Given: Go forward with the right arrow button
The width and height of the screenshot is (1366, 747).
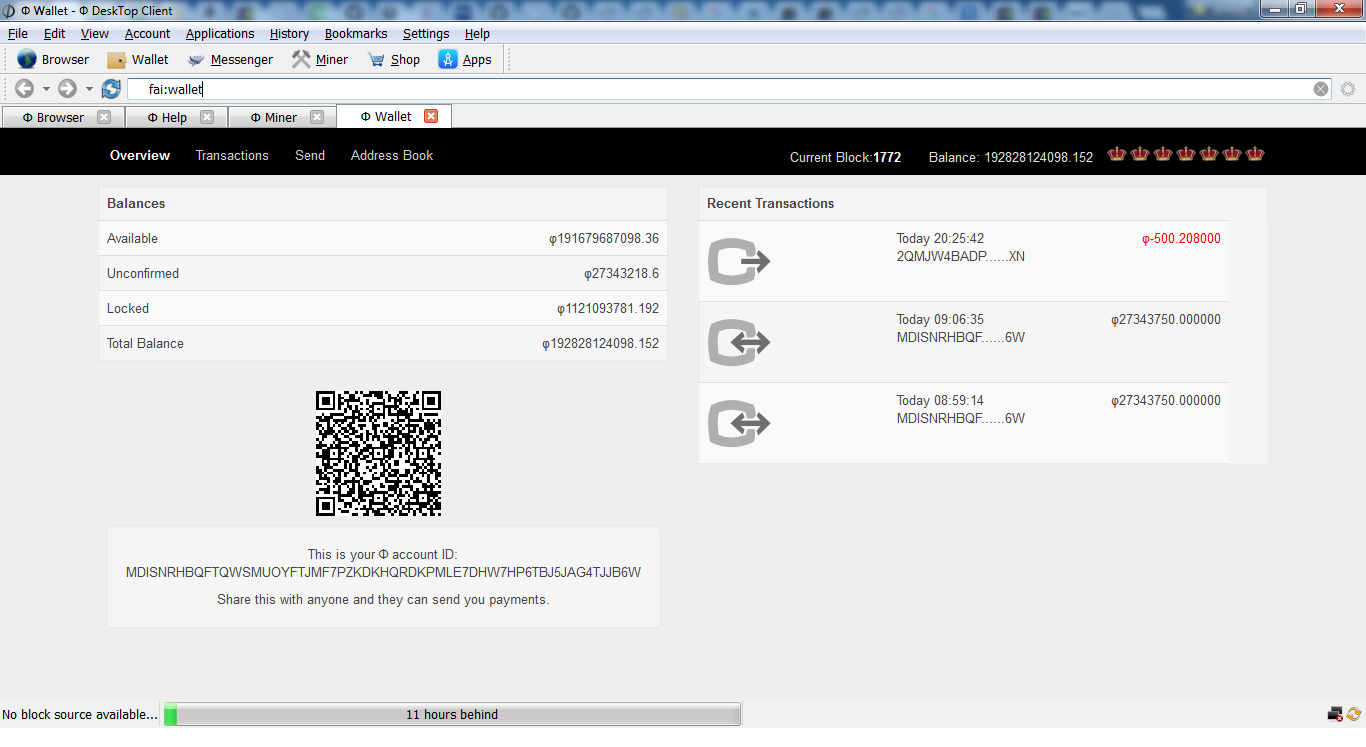Looking at the screenshot, I should [x=67, y=89].
